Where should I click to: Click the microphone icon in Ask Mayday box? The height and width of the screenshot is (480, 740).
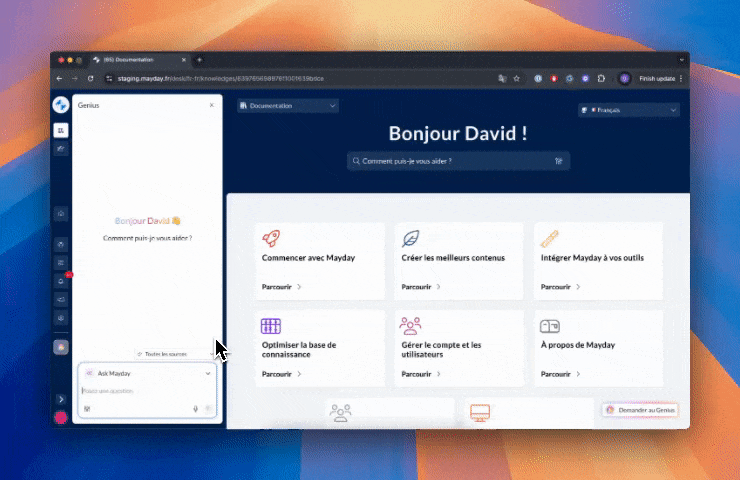point(195,409)
